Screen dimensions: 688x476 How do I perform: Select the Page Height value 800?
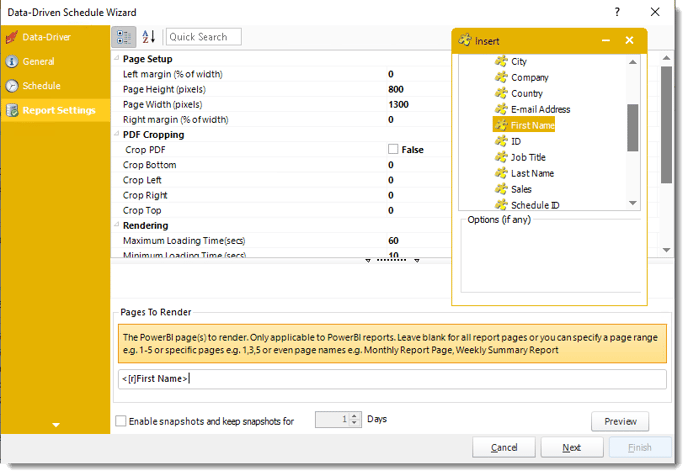click(396, 89)
